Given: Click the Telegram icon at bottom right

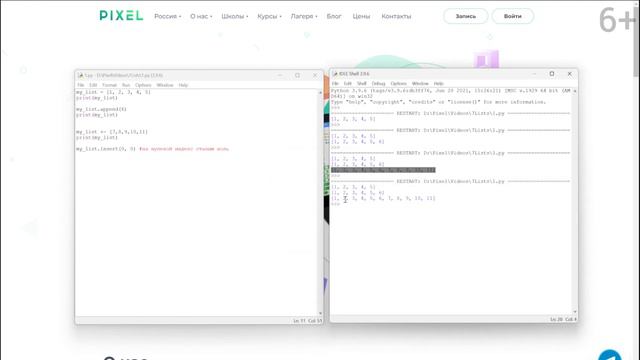Looking at the screenshot, I should tap(610, 355).
